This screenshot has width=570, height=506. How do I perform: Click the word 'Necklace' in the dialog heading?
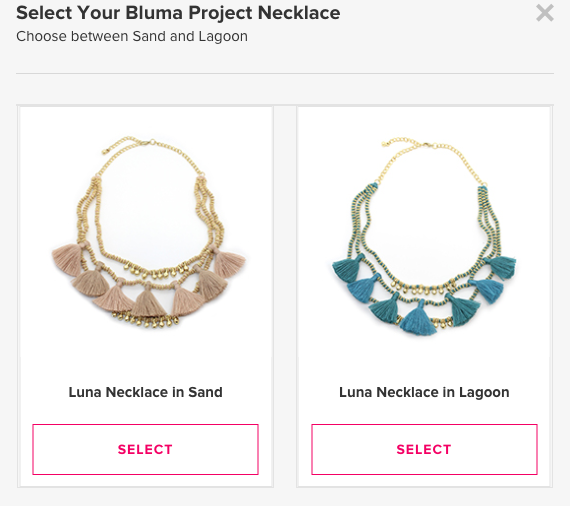[299, 13]
